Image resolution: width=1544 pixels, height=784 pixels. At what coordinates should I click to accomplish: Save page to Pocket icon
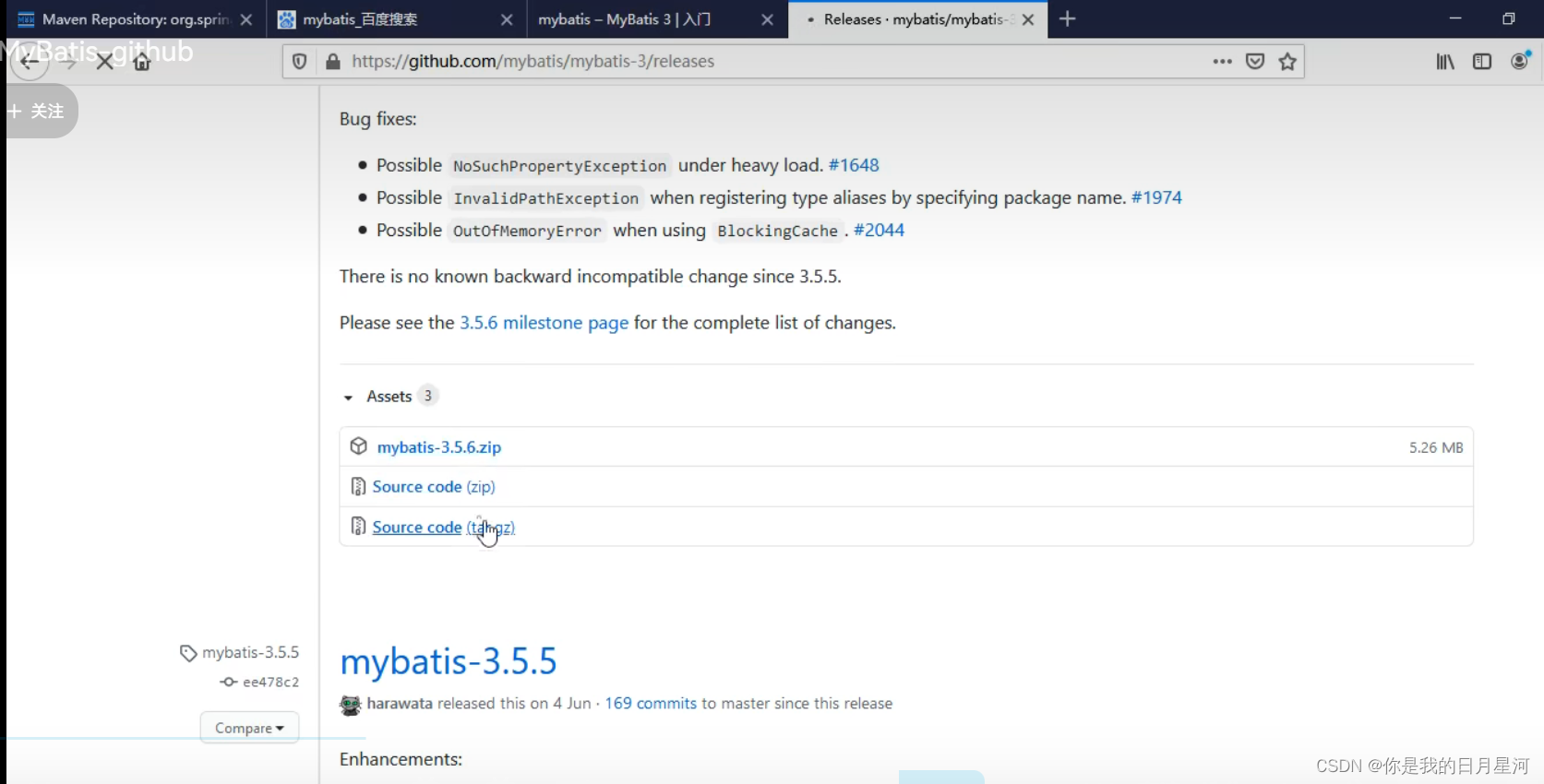click(x=1255, y=62)
